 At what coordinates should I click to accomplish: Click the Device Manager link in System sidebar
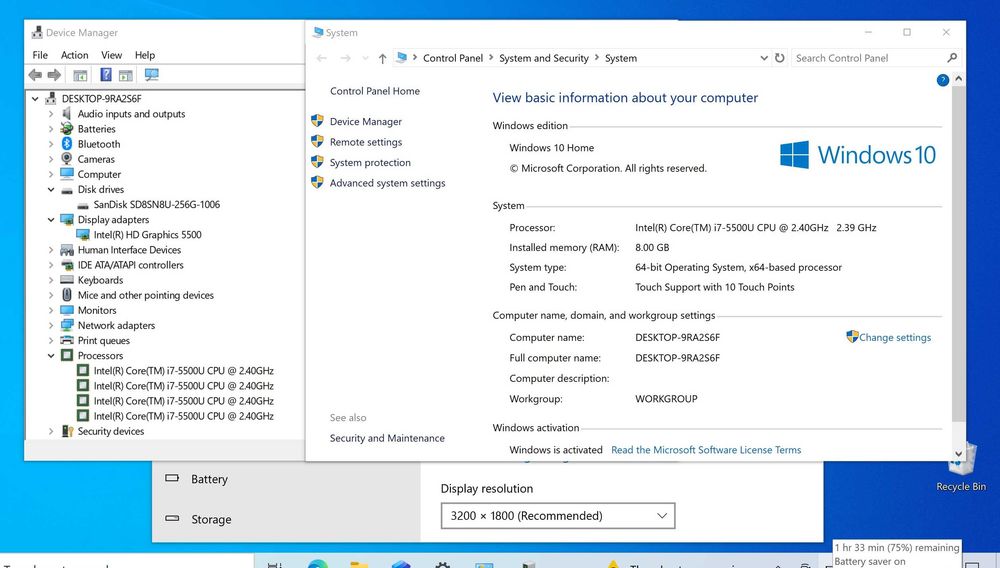click(x=366, y=121)
